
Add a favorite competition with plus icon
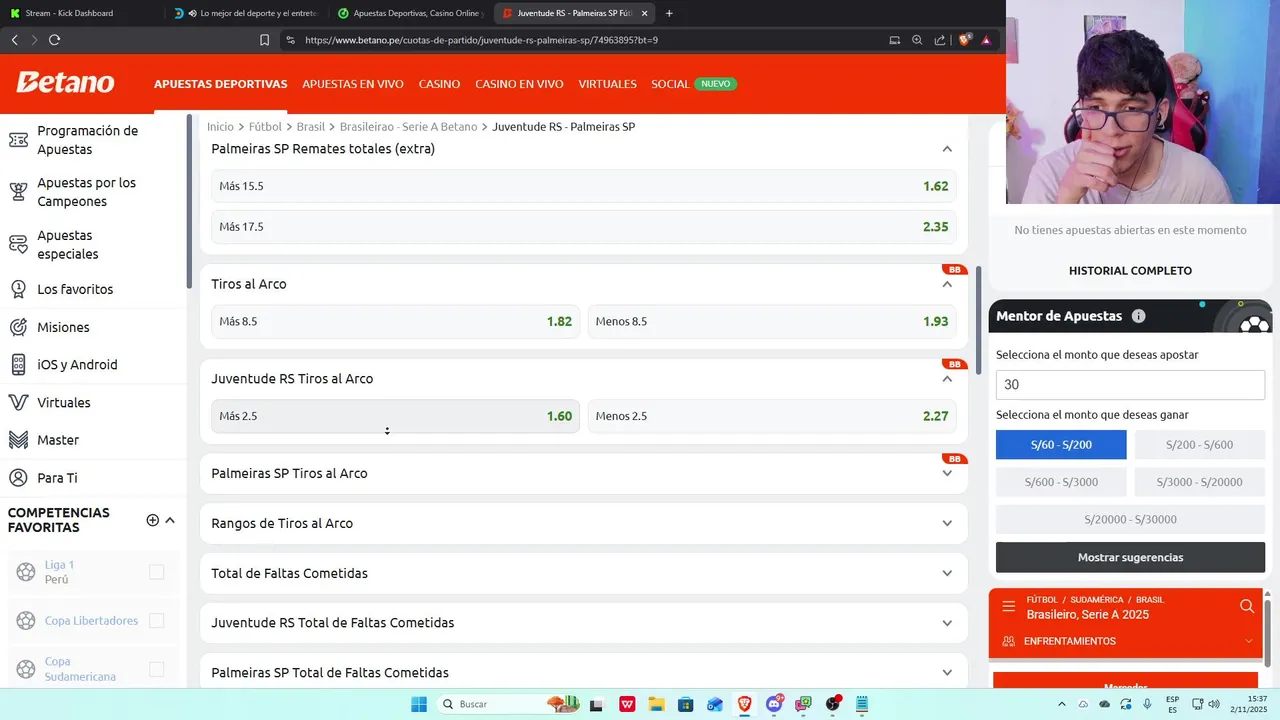tap(153, 520)
